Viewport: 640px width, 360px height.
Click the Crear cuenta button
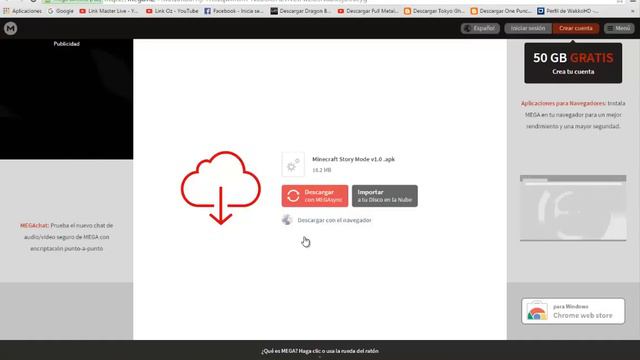coord(576,28)
